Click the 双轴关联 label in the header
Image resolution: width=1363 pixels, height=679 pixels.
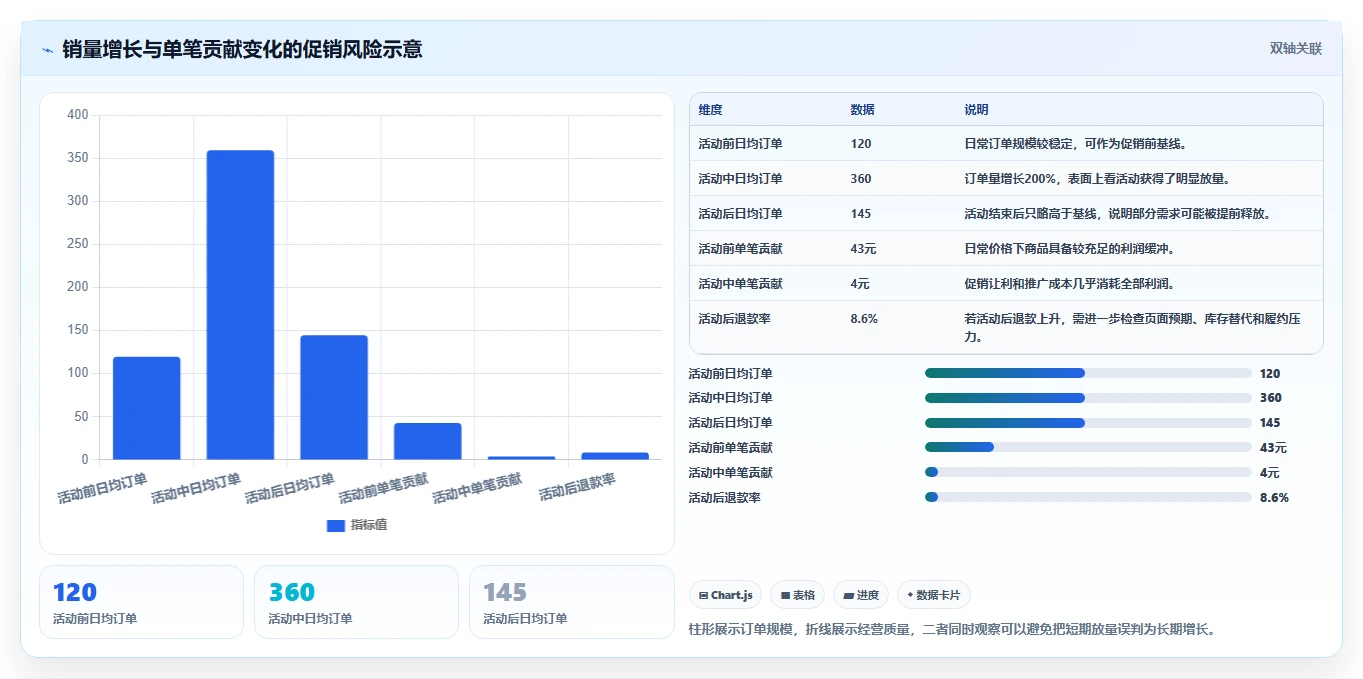pyautogui.click(x=1296, y=49)
